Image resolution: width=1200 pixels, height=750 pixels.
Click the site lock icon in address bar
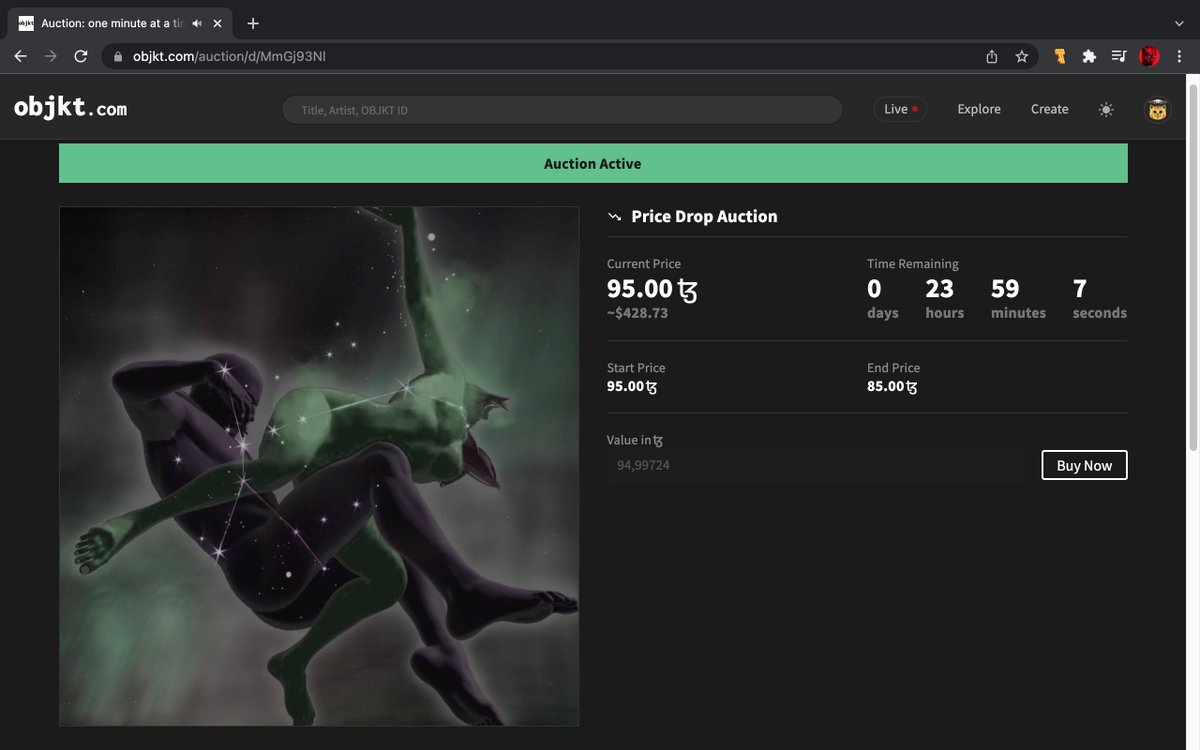click(x=117, y=57)
